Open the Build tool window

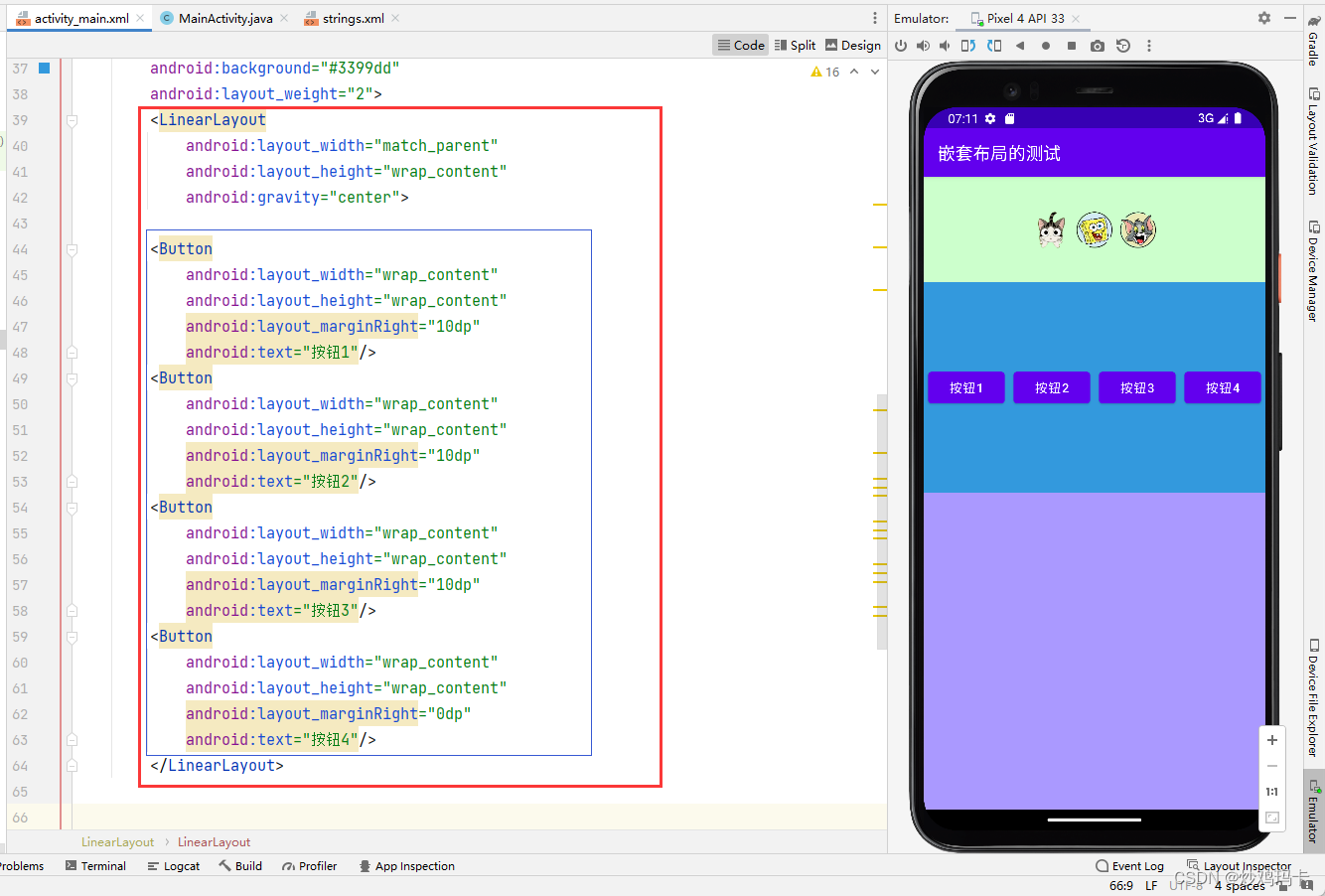240,866
